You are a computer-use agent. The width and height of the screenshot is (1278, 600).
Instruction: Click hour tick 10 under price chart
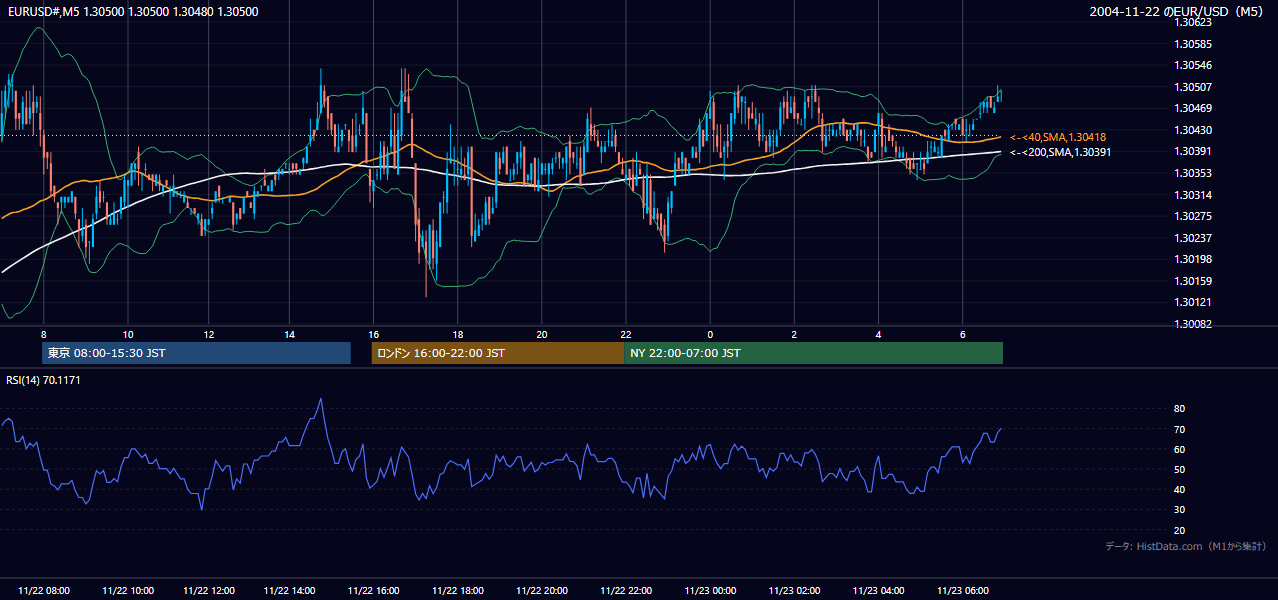point(128,334)
